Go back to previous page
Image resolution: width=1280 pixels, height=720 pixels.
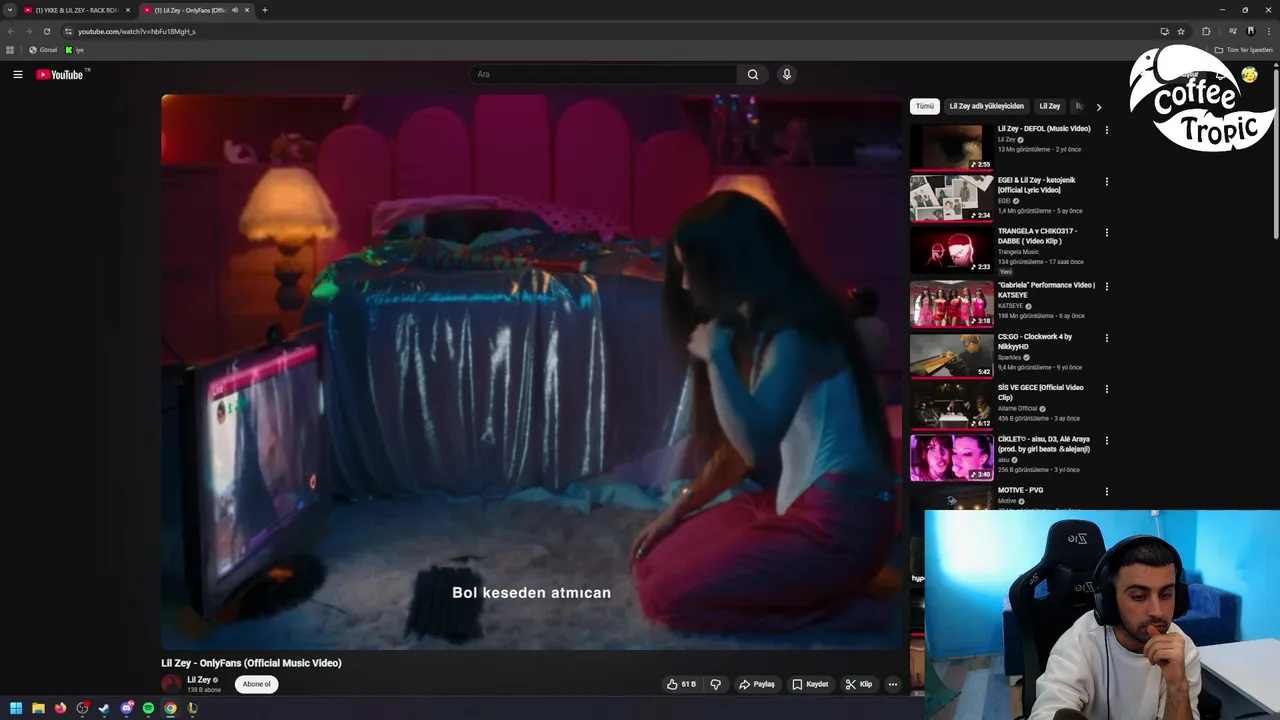click(x=11, y=31)
